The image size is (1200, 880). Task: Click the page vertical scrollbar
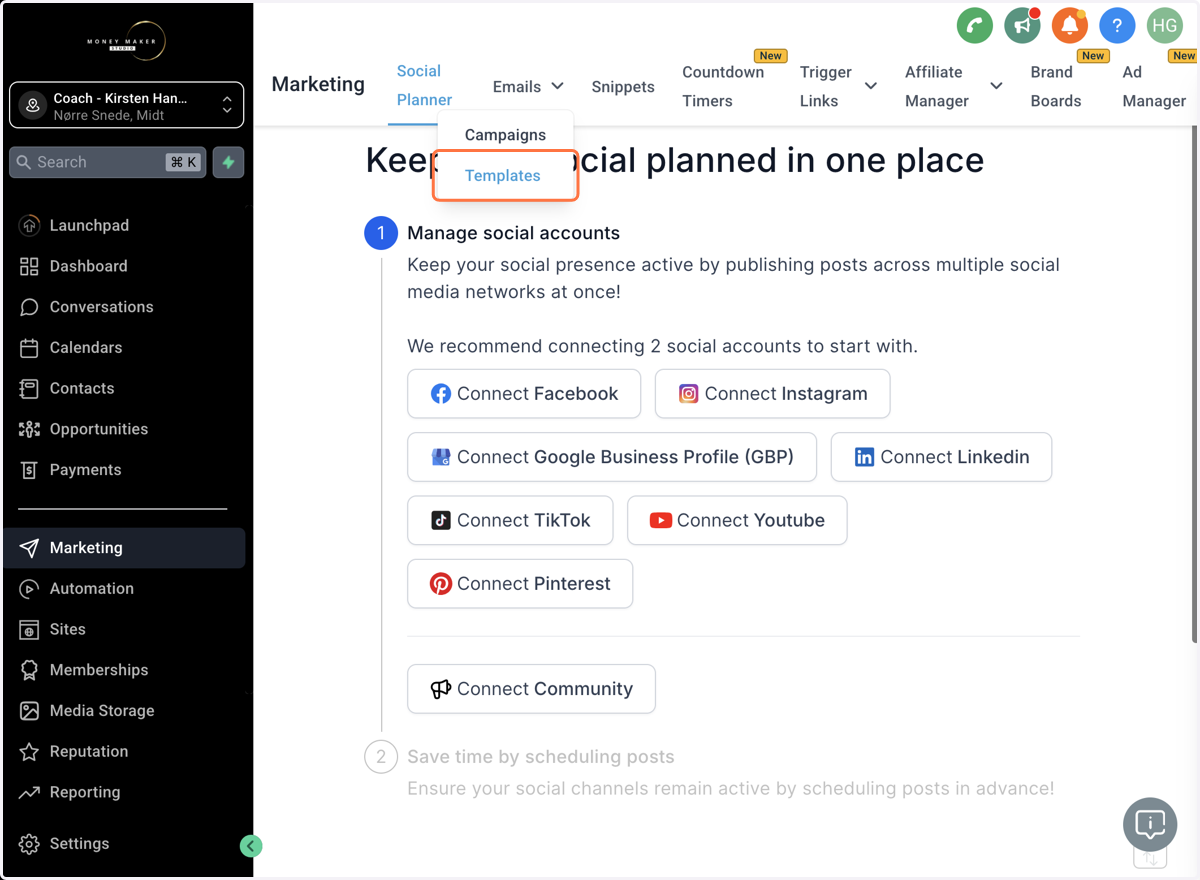pyautogui.click(x=1195, y=385)
